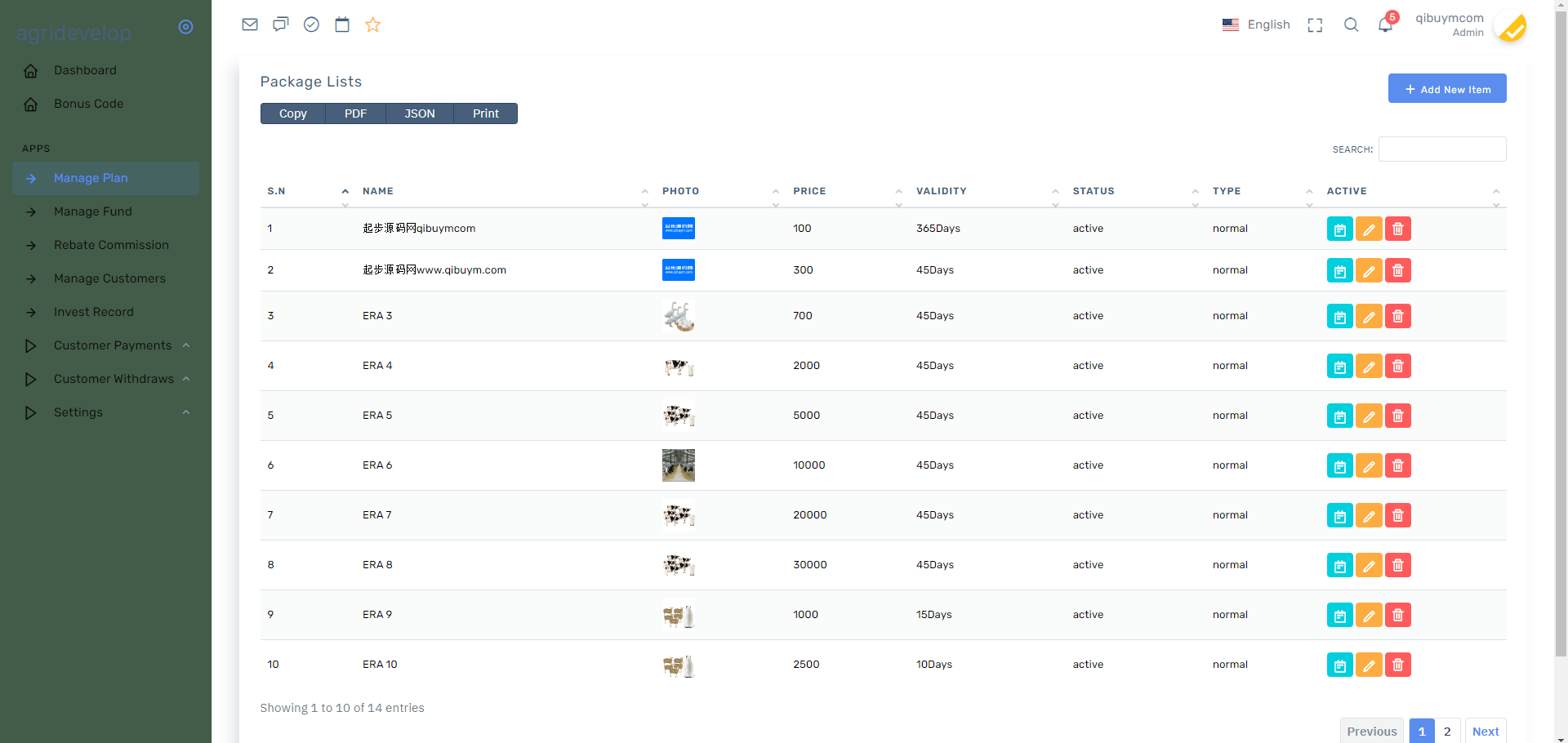Click the teal calendar icon for ERA 5
This screenshot has height=743, width=1568.
[x=1340, y=416]
